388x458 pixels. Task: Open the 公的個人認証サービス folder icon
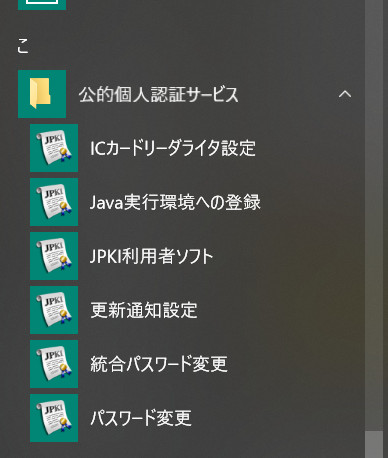point(42,94)
